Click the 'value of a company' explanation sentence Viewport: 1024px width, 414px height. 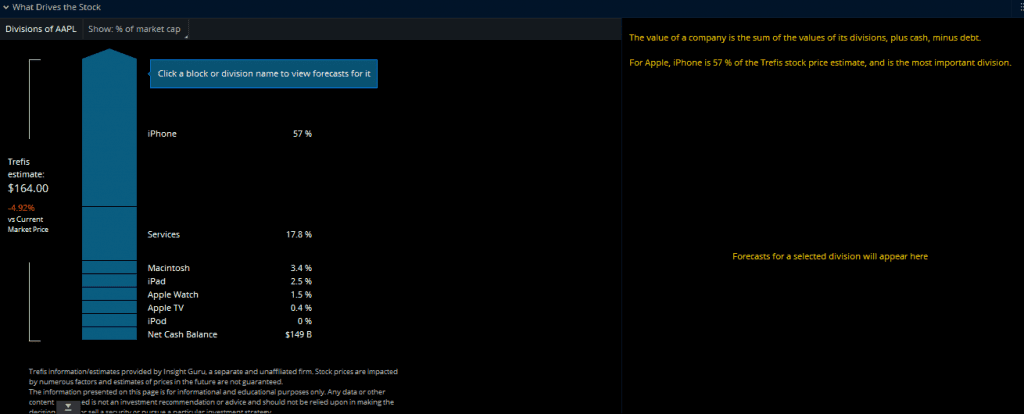(805, 38)
